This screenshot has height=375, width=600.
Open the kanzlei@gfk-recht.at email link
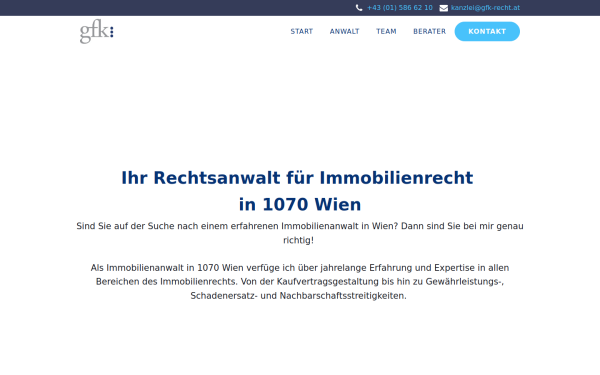click(485, 8)
